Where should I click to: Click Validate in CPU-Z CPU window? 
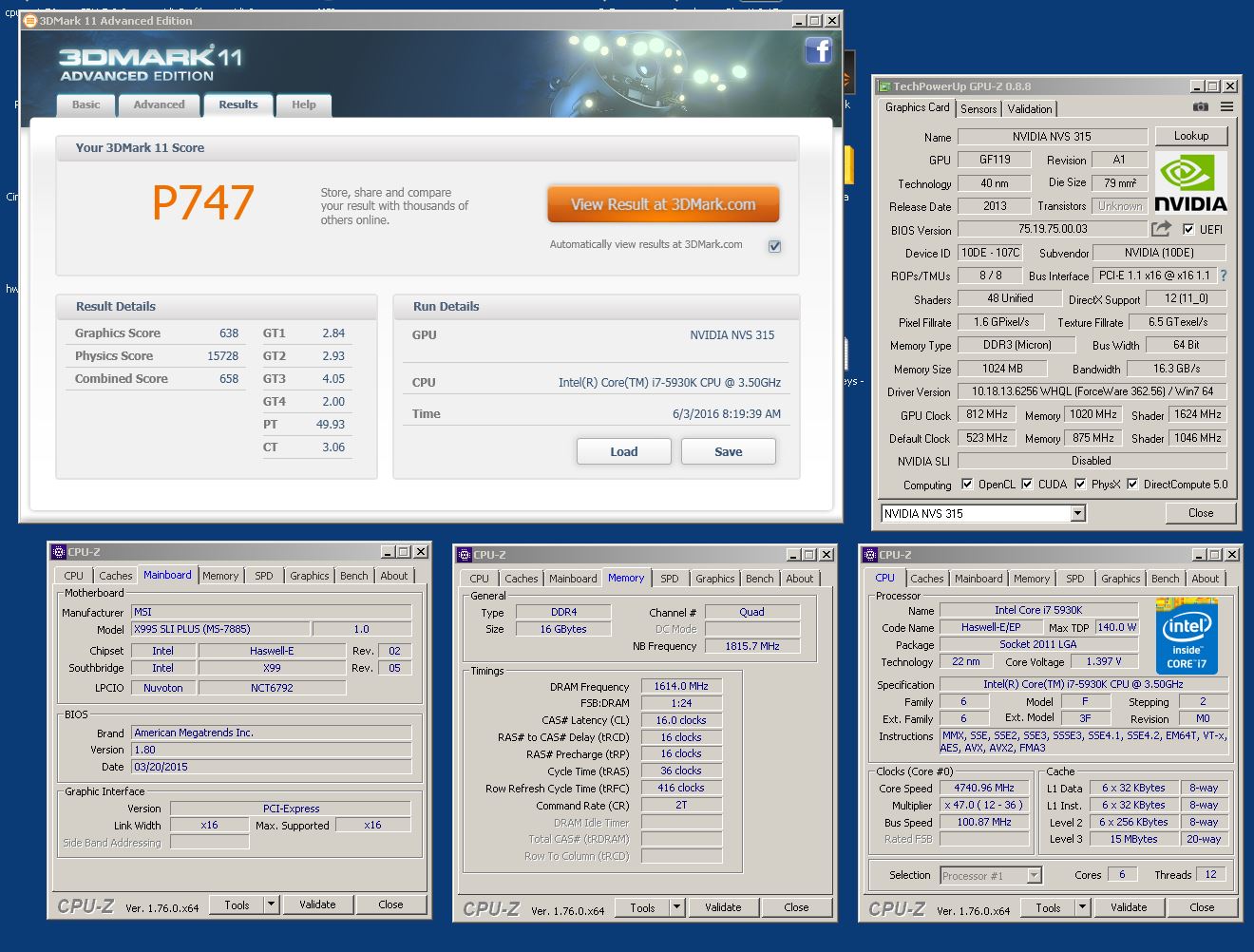click(1129, 907)
